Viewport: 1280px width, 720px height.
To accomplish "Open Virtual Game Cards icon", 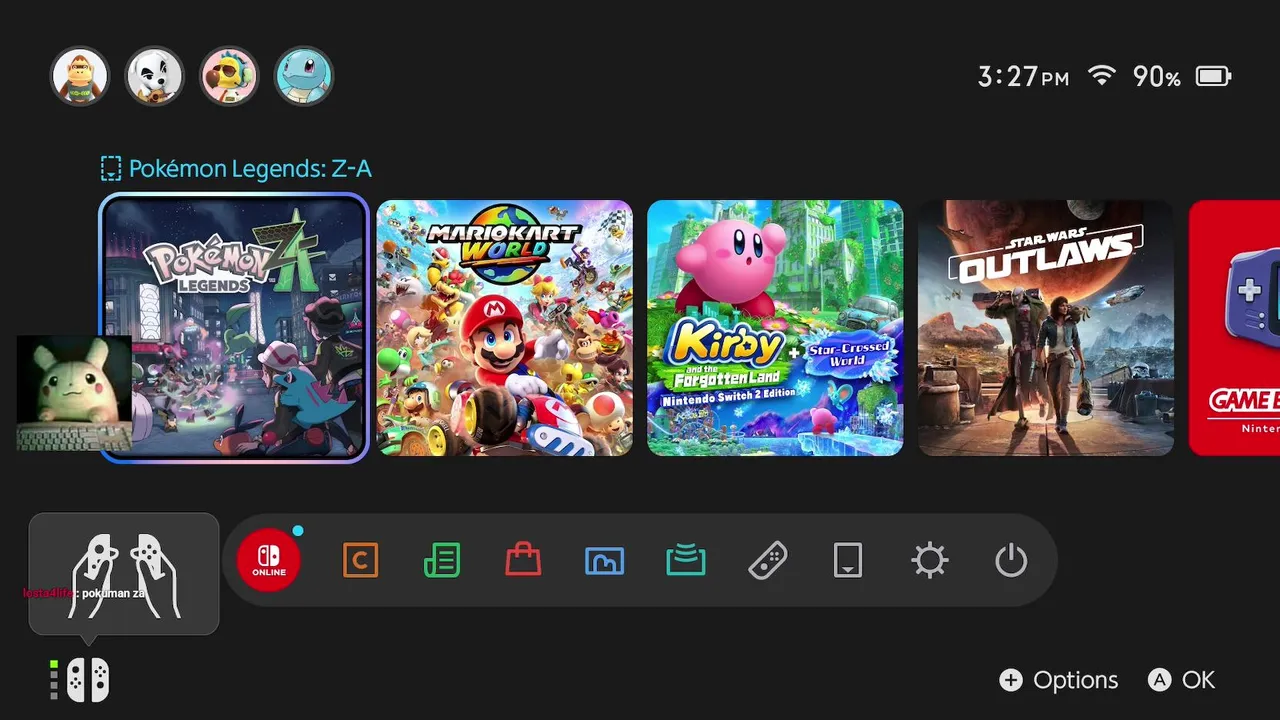I will pos(848,560).
